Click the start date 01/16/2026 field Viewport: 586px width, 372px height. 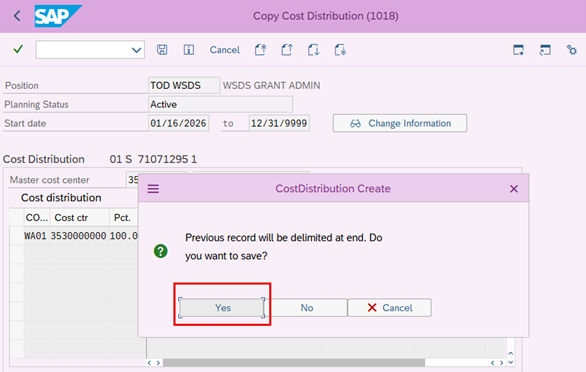tap(178, 123)
